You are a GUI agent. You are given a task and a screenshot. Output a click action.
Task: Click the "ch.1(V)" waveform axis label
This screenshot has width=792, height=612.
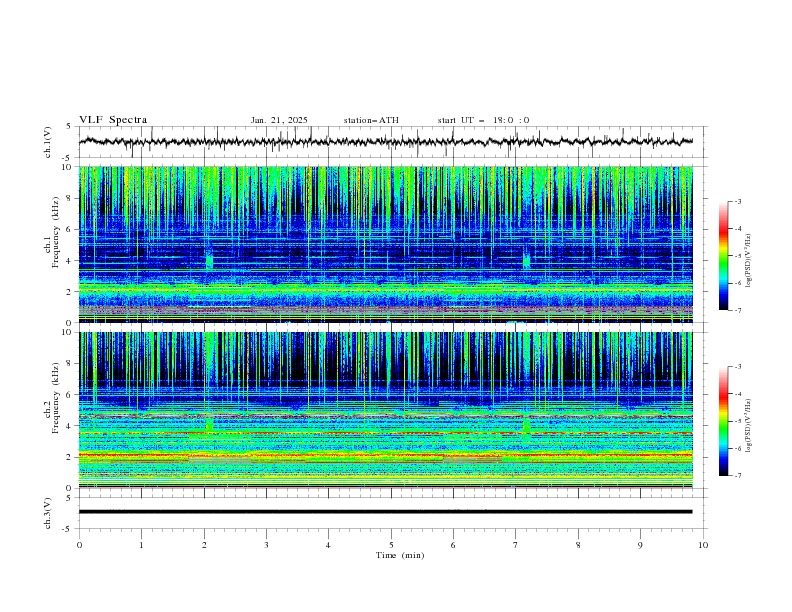pos(48,142)
